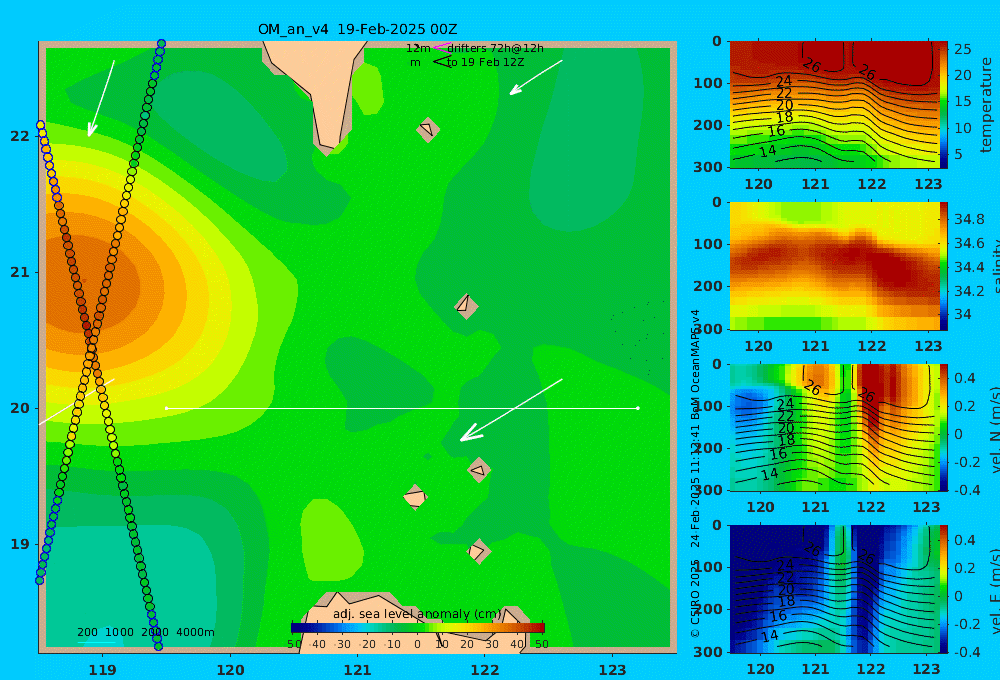Click the '34.8' tick on salinity color bar
The image size is (1000, 680).
[x=969, y=219]
